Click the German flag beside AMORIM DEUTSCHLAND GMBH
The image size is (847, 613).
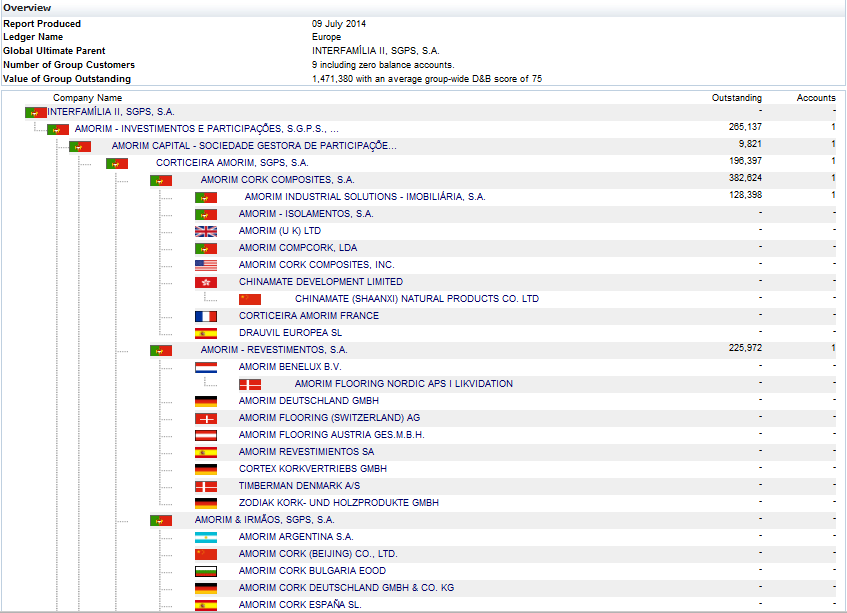click(206, 401)
